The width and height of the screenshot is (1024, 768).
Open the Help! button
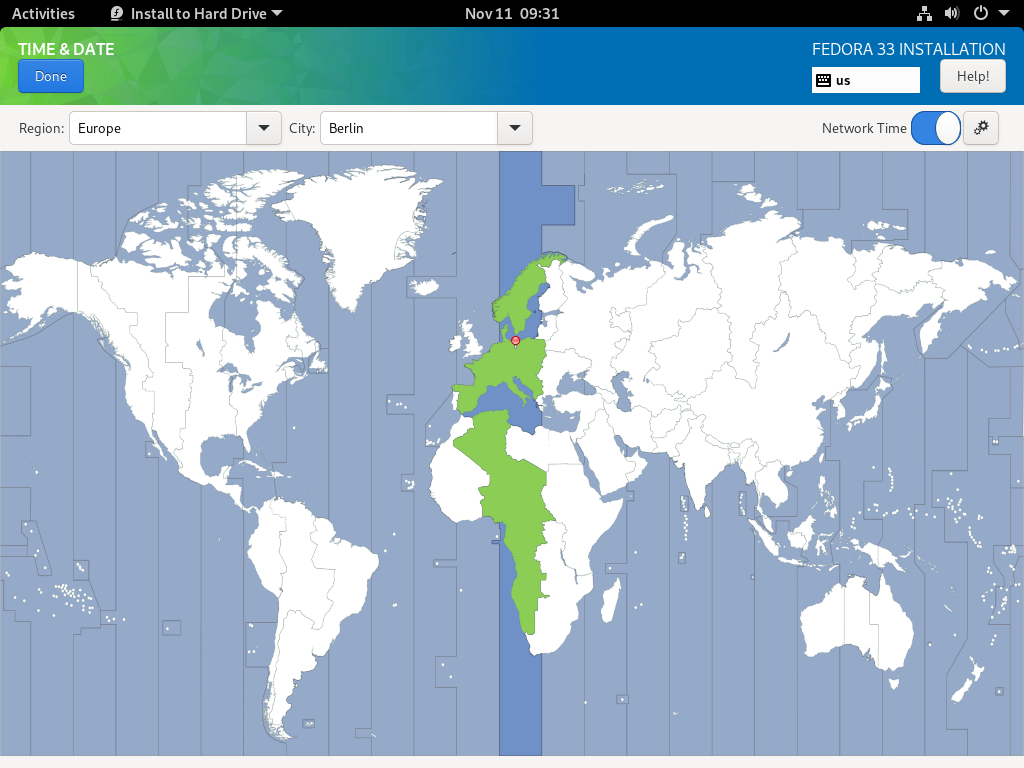[x=972, y=76]
